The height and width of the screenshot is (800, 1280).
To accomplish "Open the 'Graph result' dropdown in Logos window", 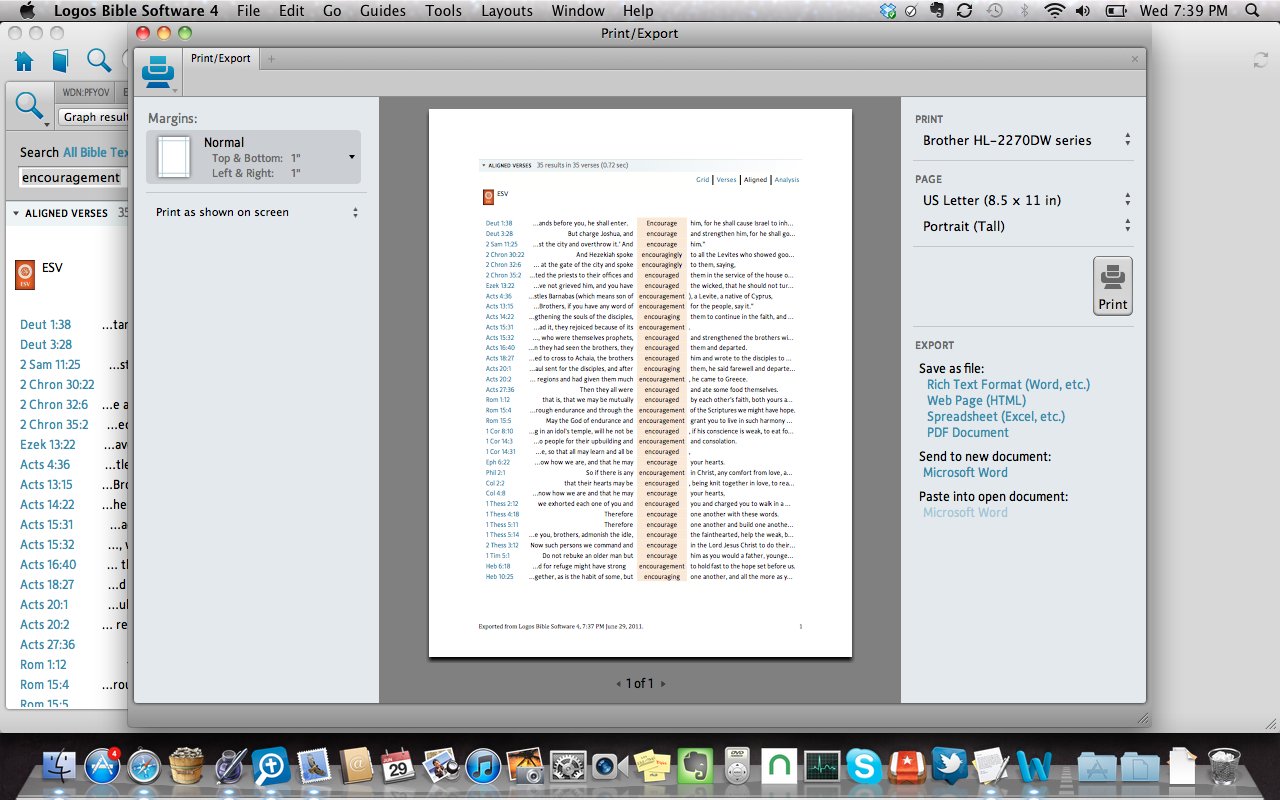I will (94, 117).
